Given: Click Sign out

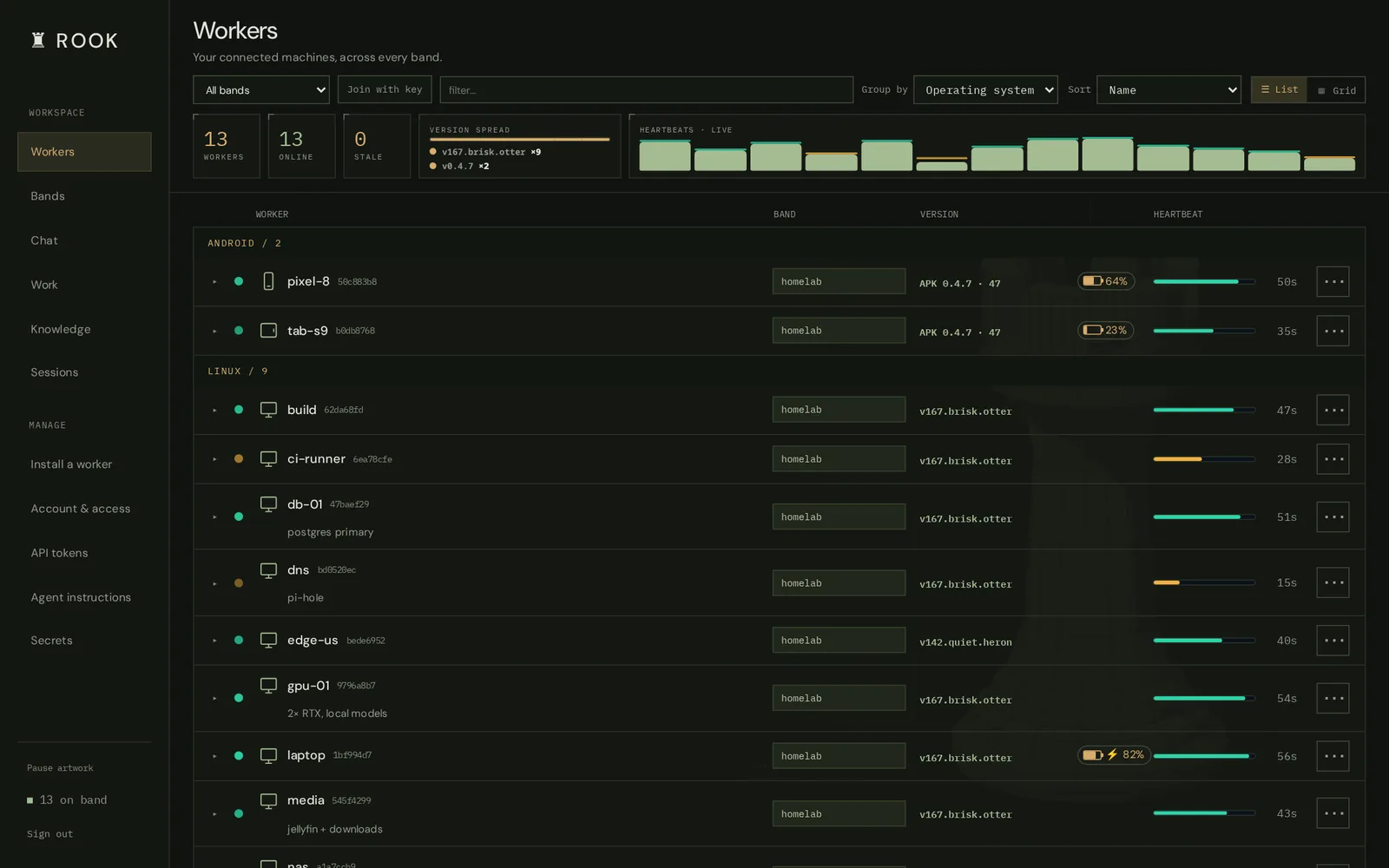Looking at the screenshot, I should point(49,834).
